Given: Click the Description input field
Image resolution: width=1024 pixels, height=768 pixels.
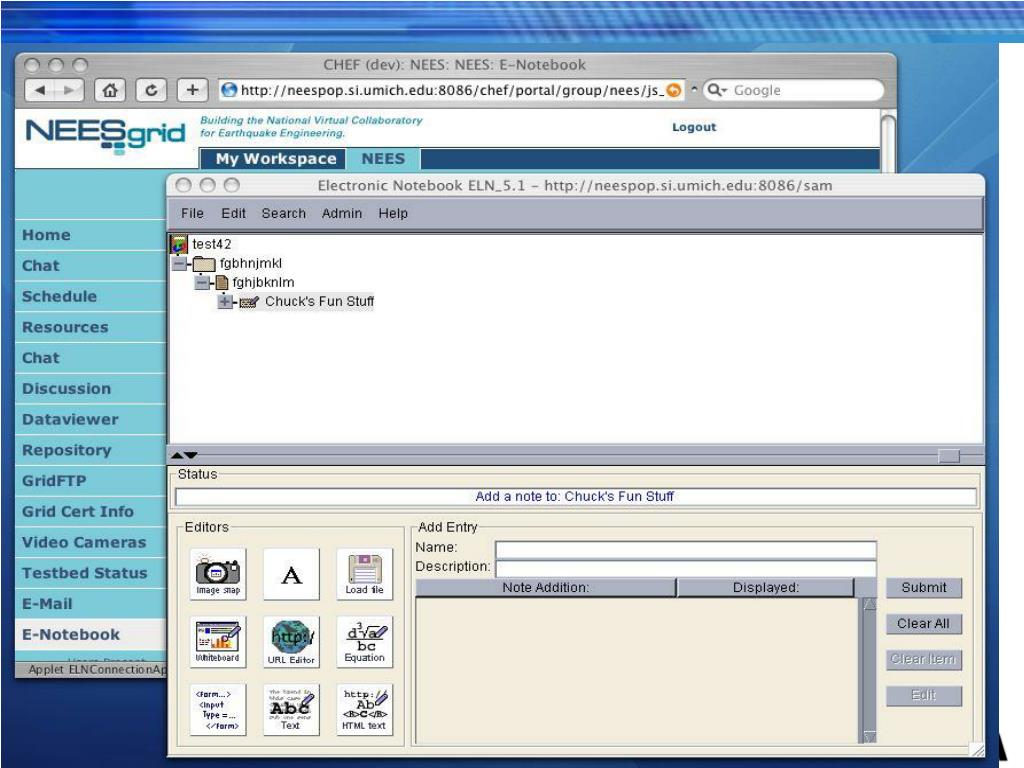Looking at the screenshot, I should tap(686, 568).
